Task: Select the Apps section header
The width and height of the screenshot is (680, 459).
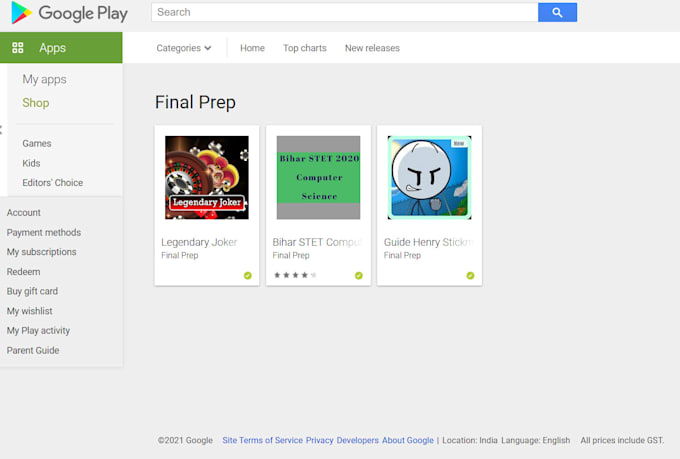Action: [x=61, y=48]
